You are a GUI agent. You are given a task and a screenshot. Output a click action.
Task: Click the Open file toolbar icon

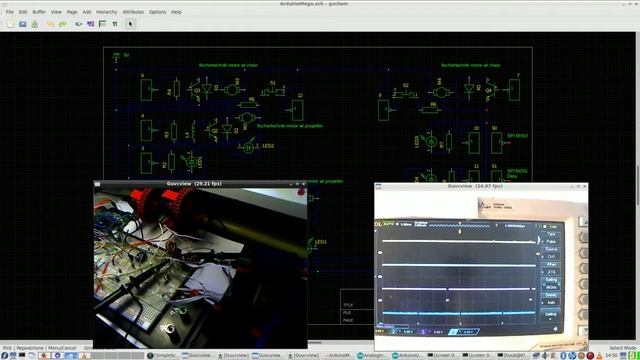point(22,24)
